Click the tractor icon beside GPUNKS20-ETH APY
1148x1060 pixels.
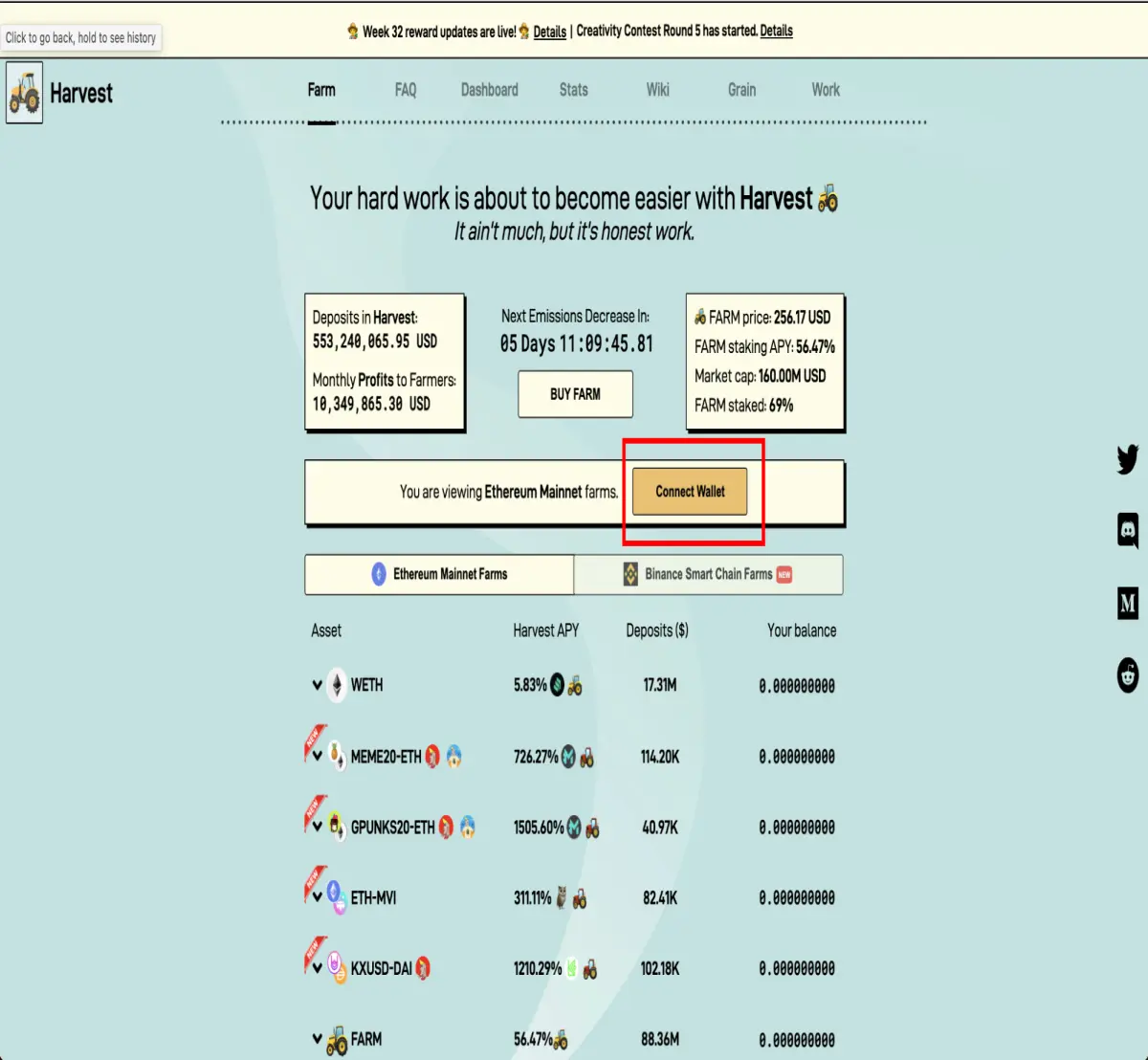click(592, 828)
